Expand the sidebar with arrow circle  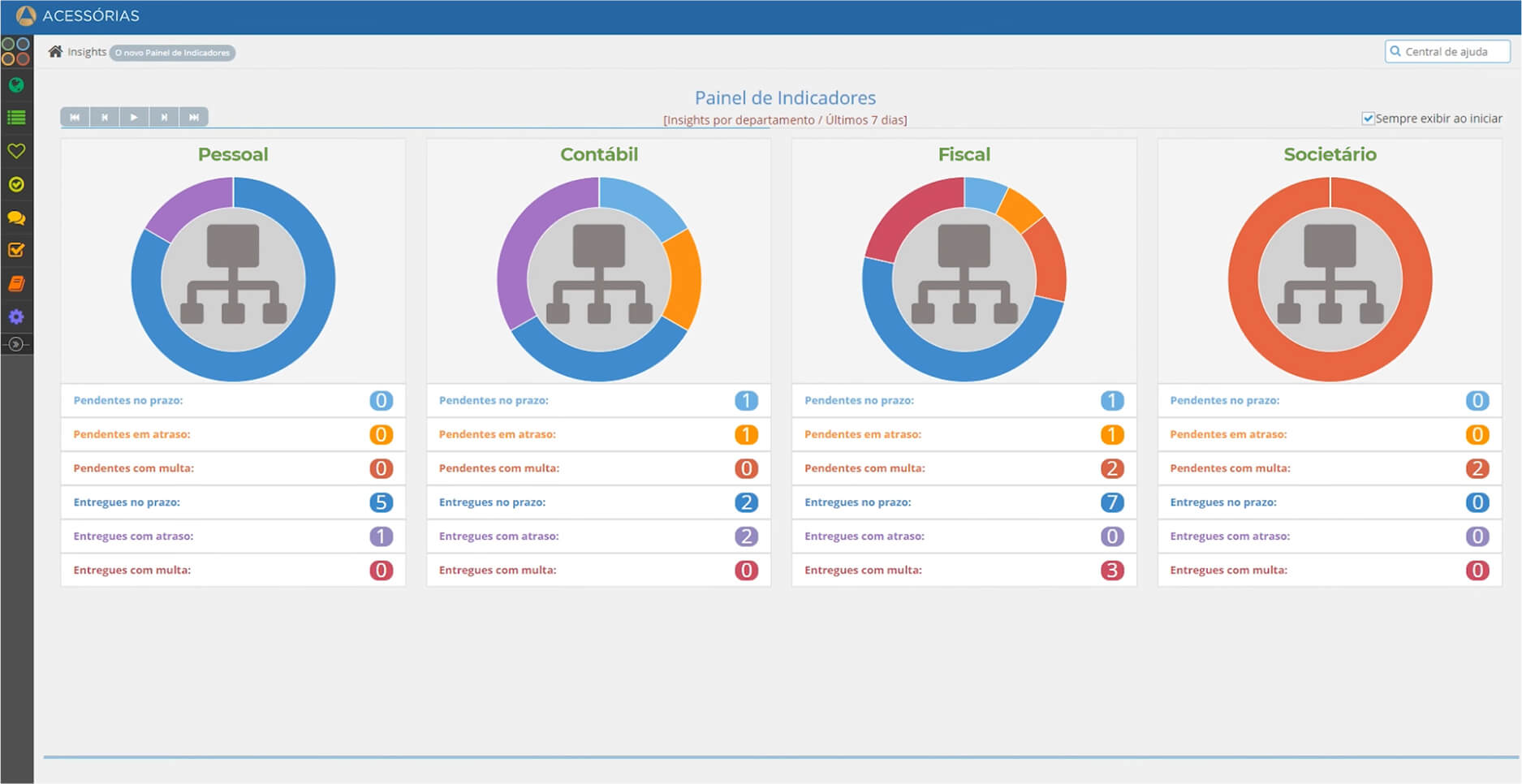[x=16, y=344]
